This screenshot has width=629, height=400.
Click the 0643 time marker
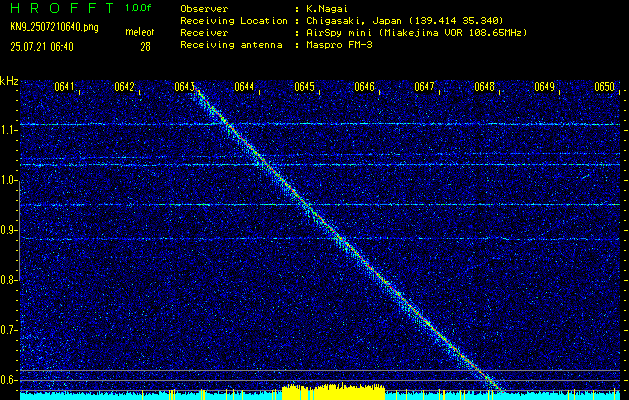tap(185, 87)
